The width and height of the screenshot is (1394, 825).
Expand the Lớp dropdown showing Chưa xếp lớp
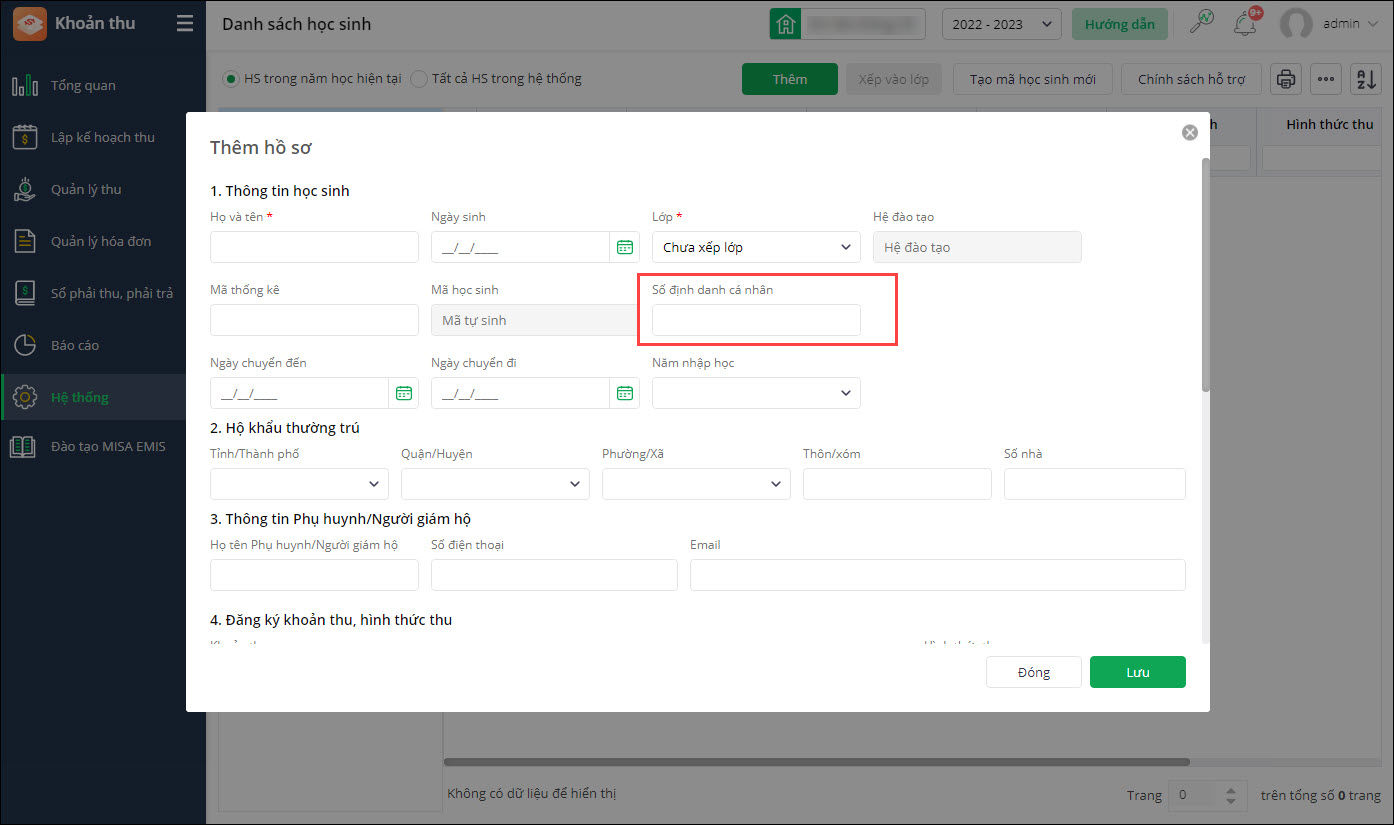[755, 247]
